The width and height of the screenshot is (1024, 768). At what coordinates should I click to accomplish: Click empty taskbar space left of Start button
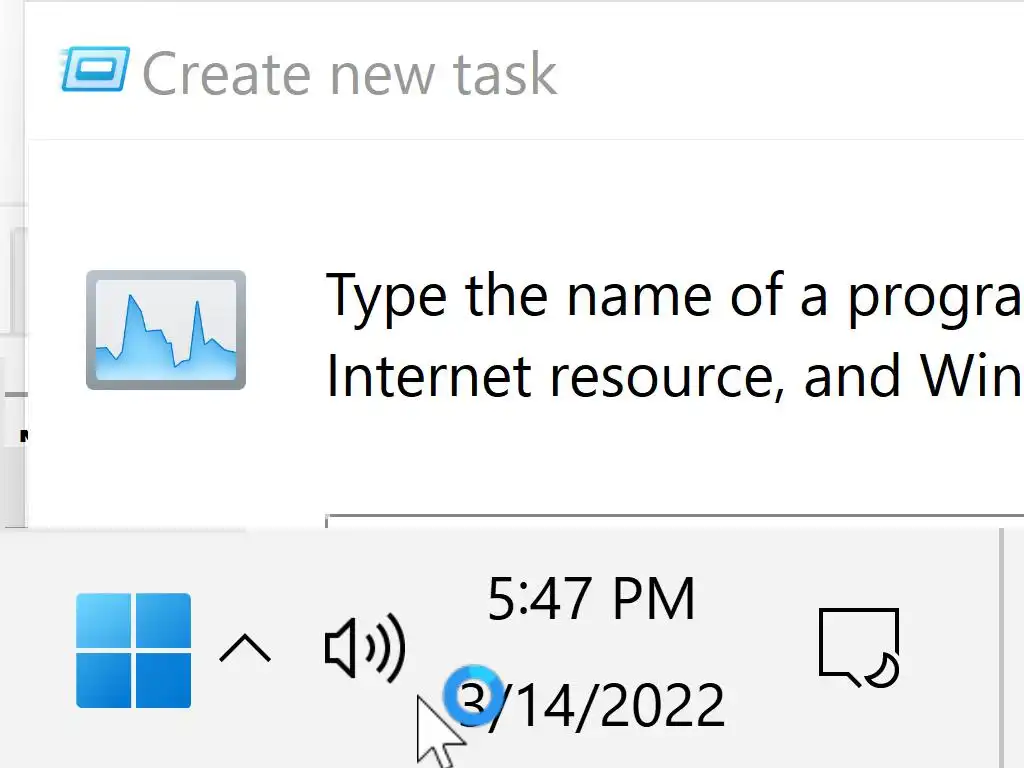tap(35, 650)
